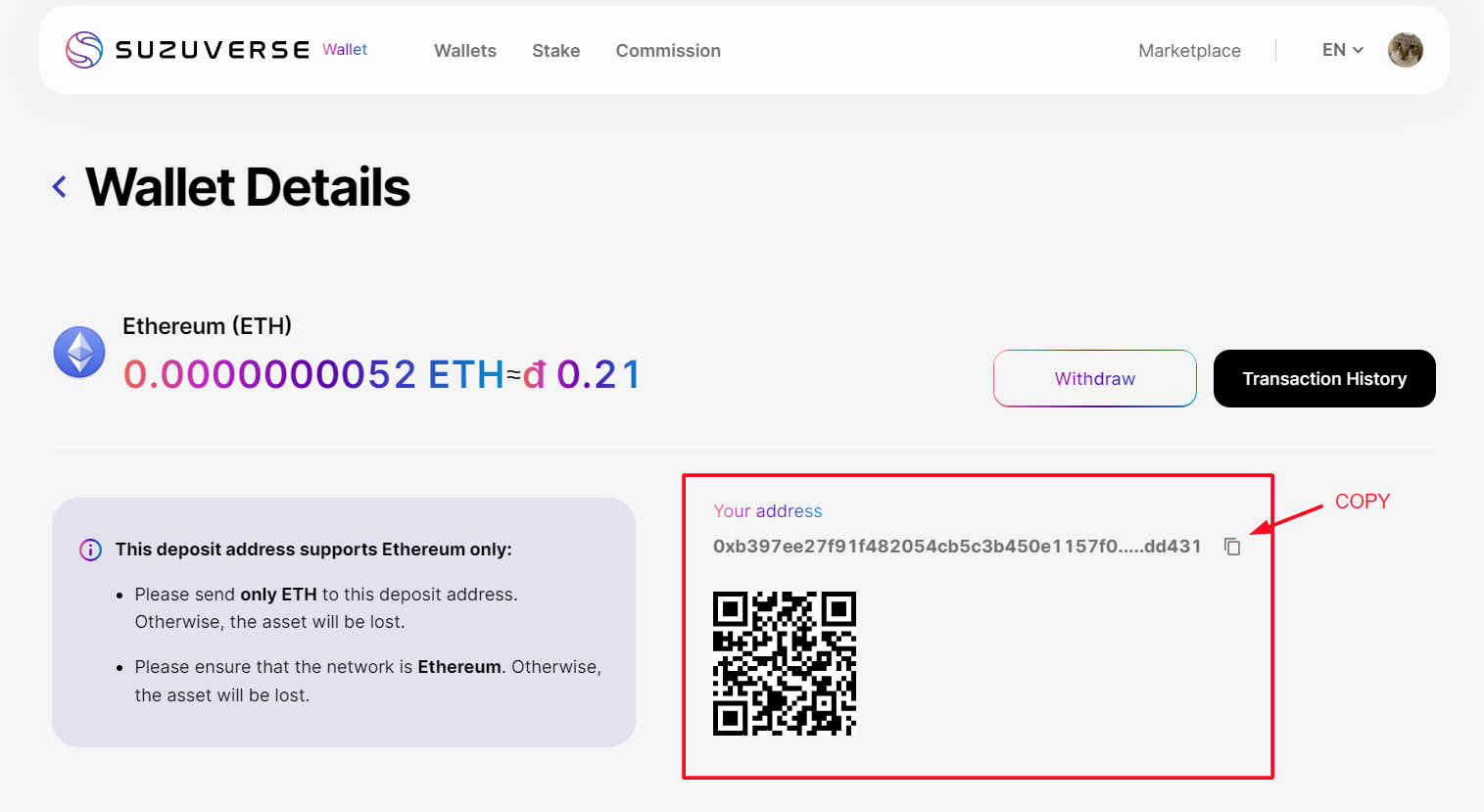Image resolution: width=1484 pixels, height=812 pixels.
Task: Open Transaction History
Action: click(x=1323, y=378)
